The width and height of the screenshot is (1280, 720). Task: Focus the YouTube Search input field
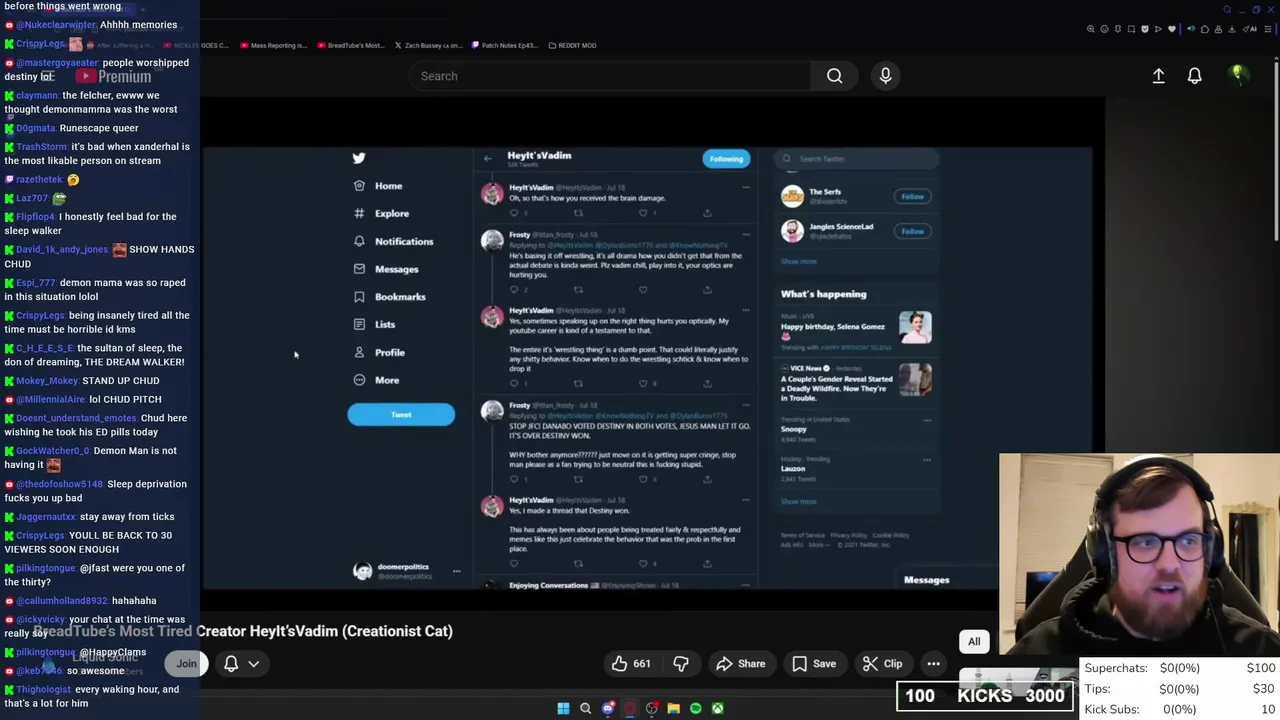[610, 76]
